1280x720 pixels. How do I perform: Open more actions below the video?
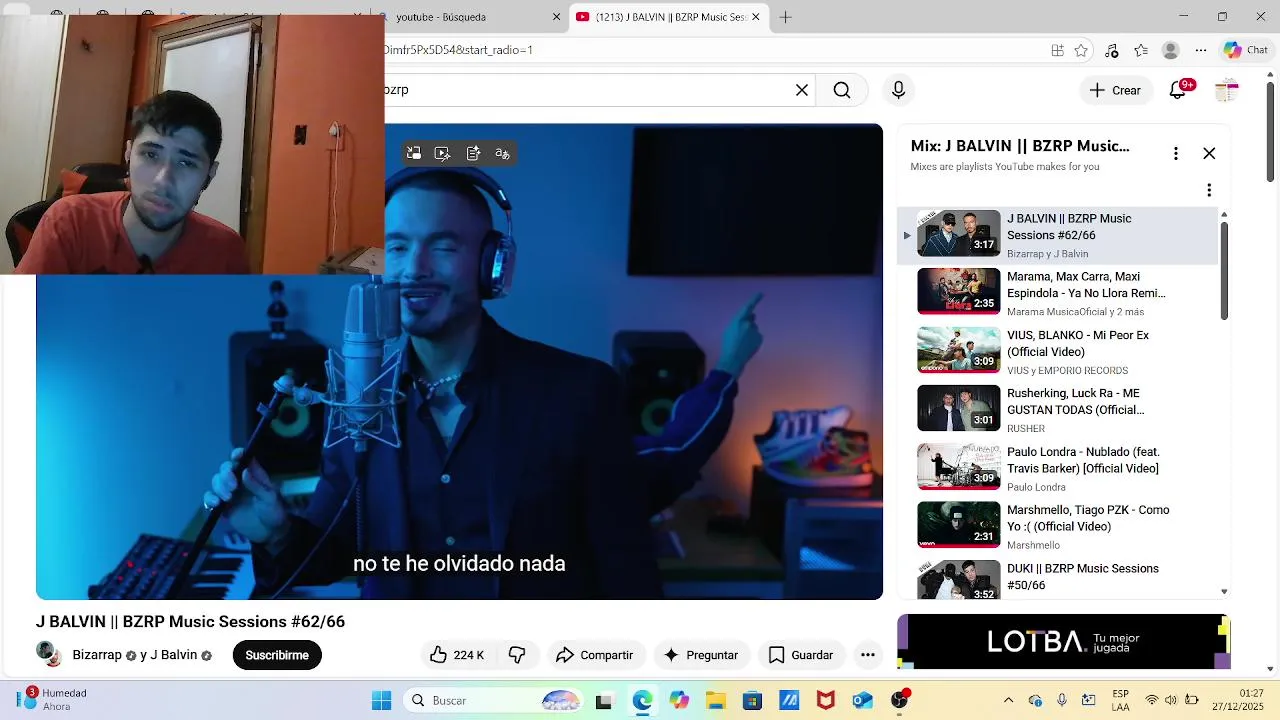(x=868, y=655)
